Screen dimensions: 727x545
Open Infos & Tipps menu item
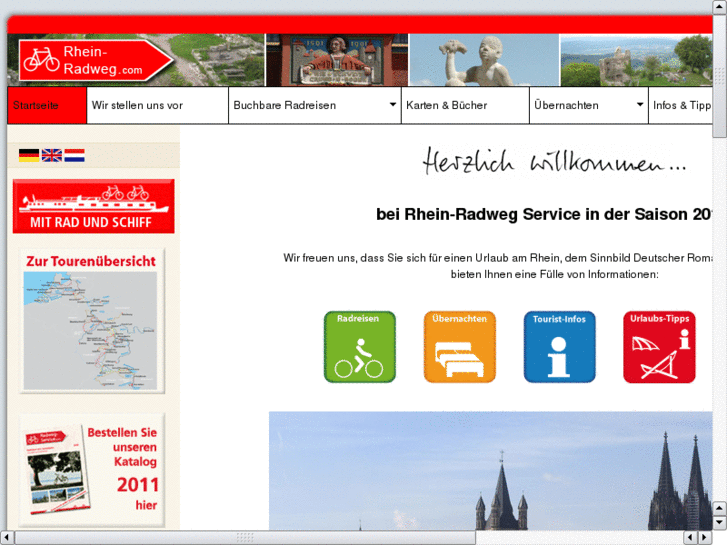[680, 105]
